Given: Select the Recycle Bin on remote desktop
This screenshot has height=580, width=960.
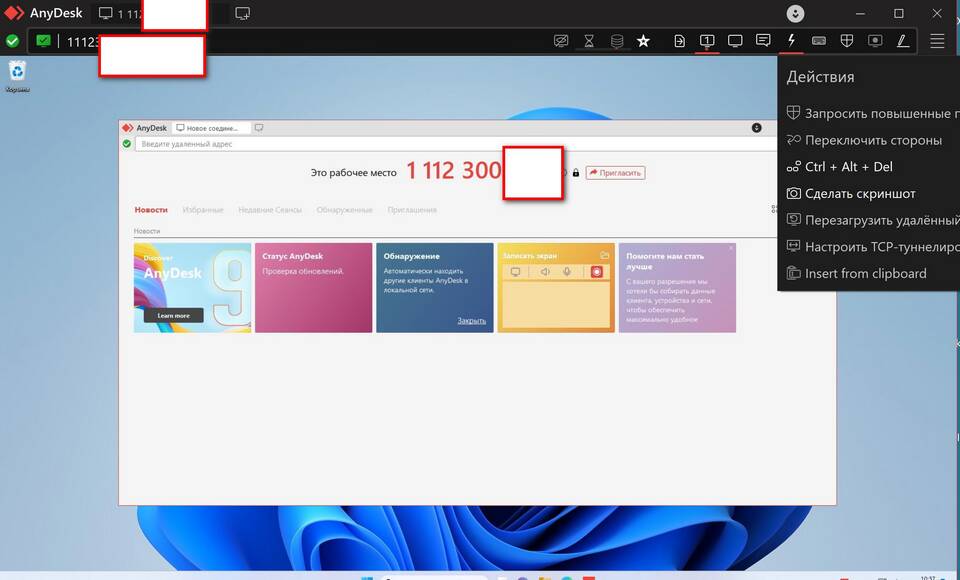Looking at the screenshot, I should pos(17,76).
